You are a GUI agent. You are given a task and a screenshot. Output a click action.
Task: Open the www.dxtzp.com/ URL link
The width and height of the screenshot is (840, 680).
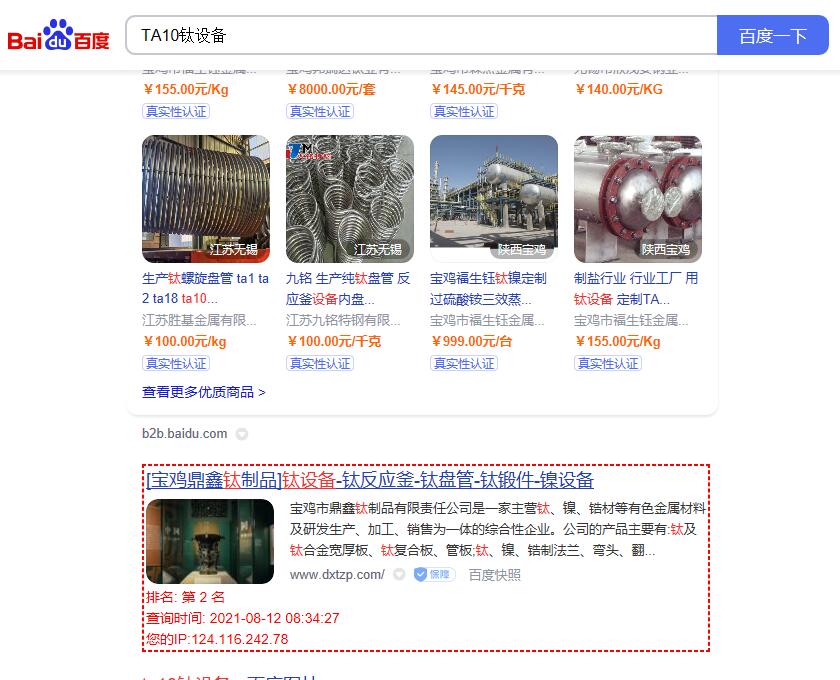(x=337, y=575)
